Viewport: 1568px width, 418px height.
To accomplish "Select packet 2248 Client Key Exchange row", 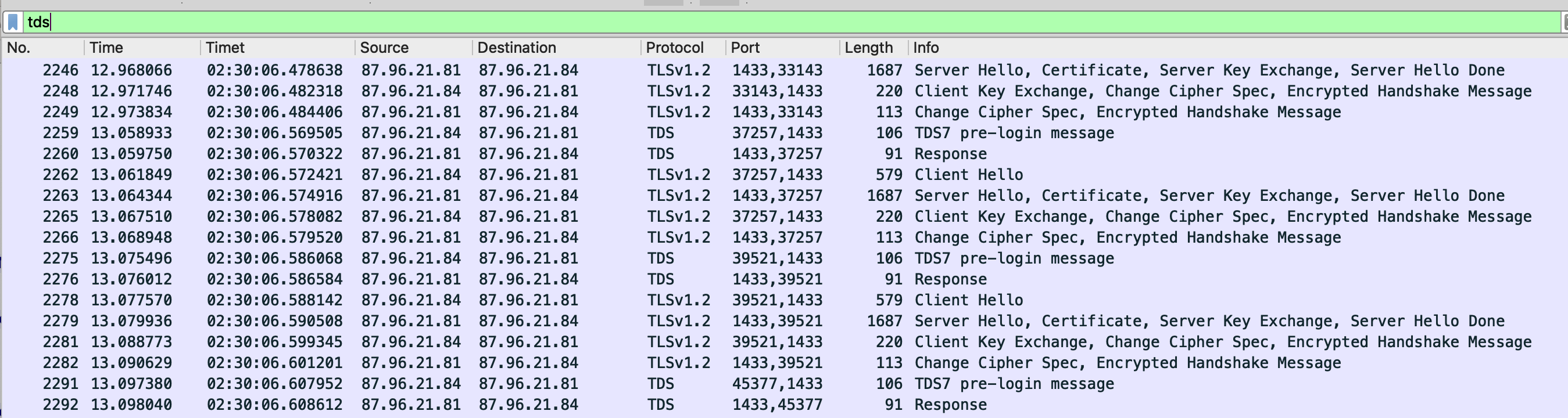I will (x=784, y=91).
